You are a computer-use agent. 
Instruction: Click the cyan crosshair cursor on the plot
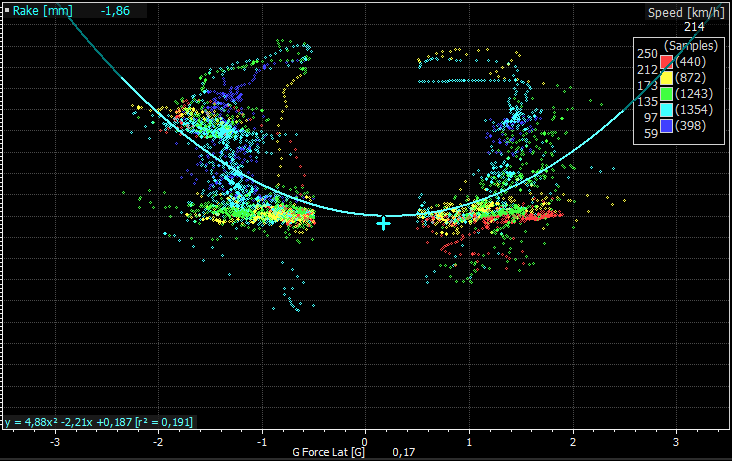pyautogui.click(x=383, y=224)
